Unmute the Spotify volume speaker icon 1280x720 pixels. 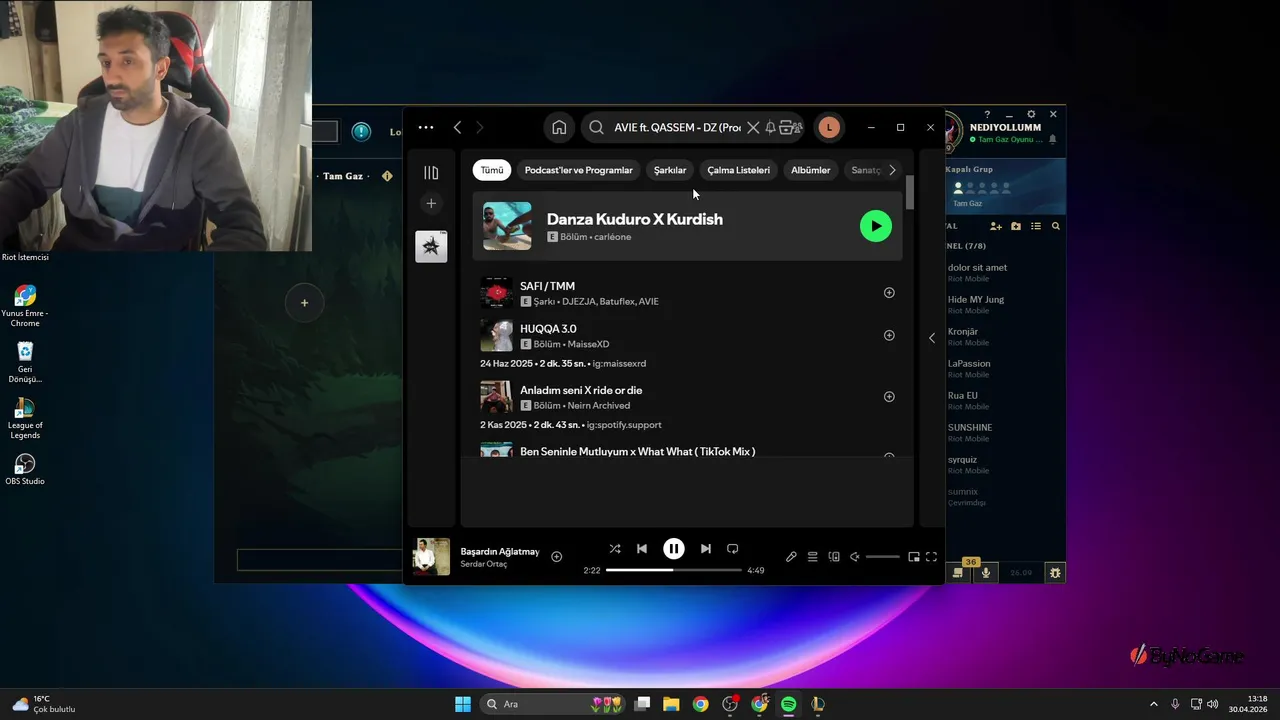pos(855,557)
